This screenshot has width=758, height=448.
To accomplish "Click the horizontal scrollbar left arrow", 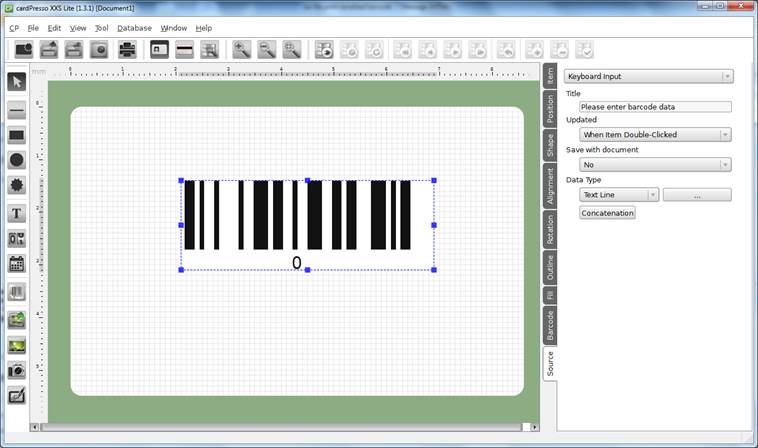I will click(34, 427).
